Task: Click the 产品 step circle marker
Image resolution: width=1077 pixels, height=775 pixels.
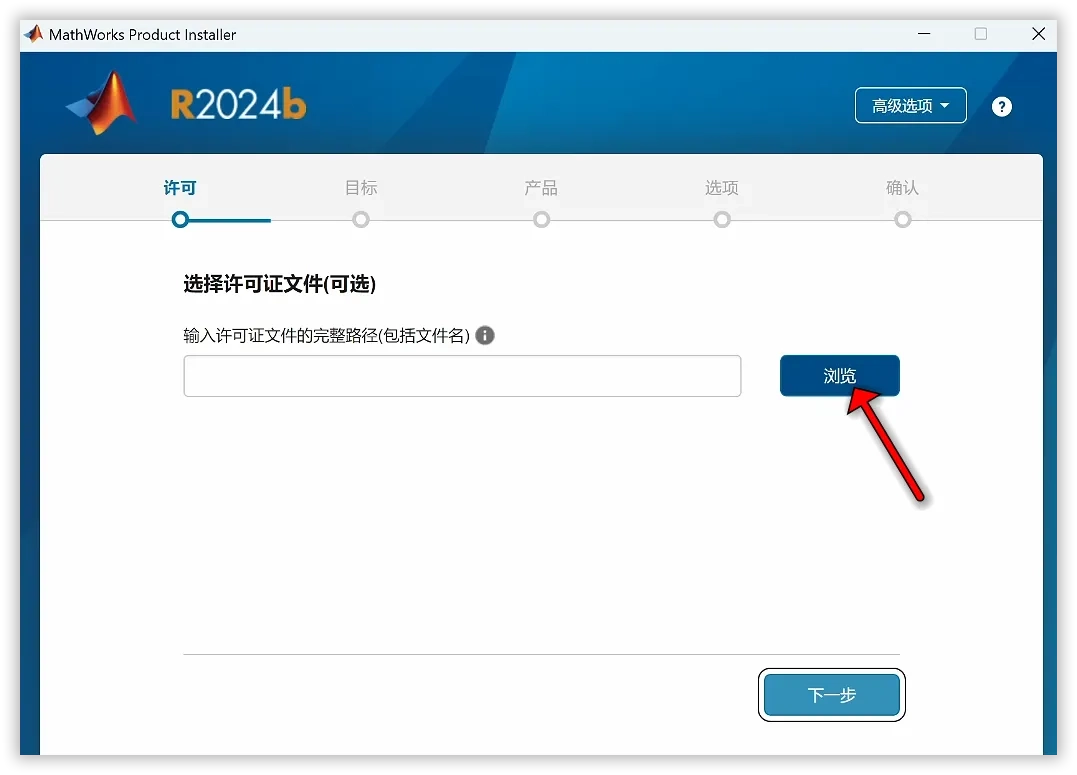Action: coord(541,220)
